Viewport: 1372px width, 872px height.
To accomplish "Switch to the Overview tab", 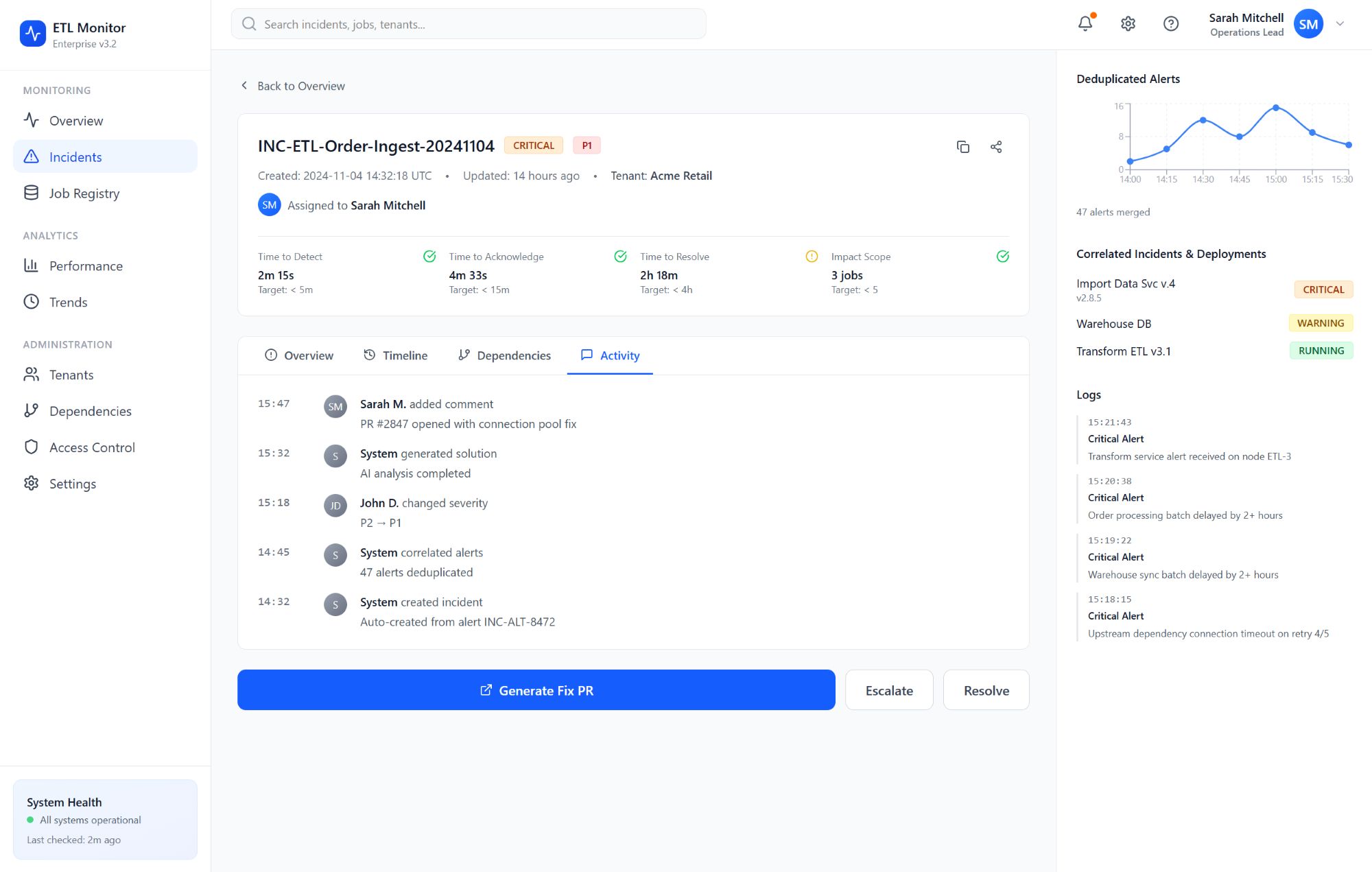I will coord(299,355).
